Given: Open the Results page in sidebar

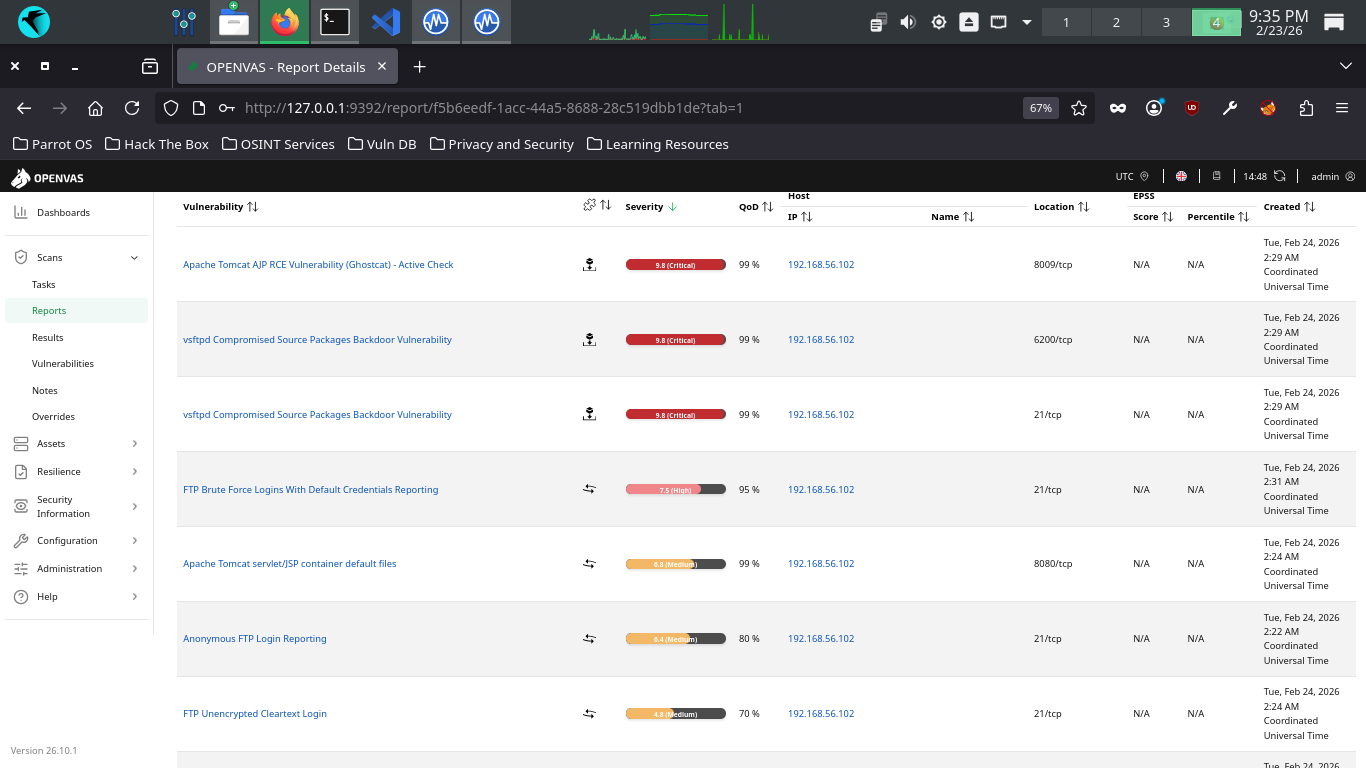Looking at the screenshot, I should (47, 338).
